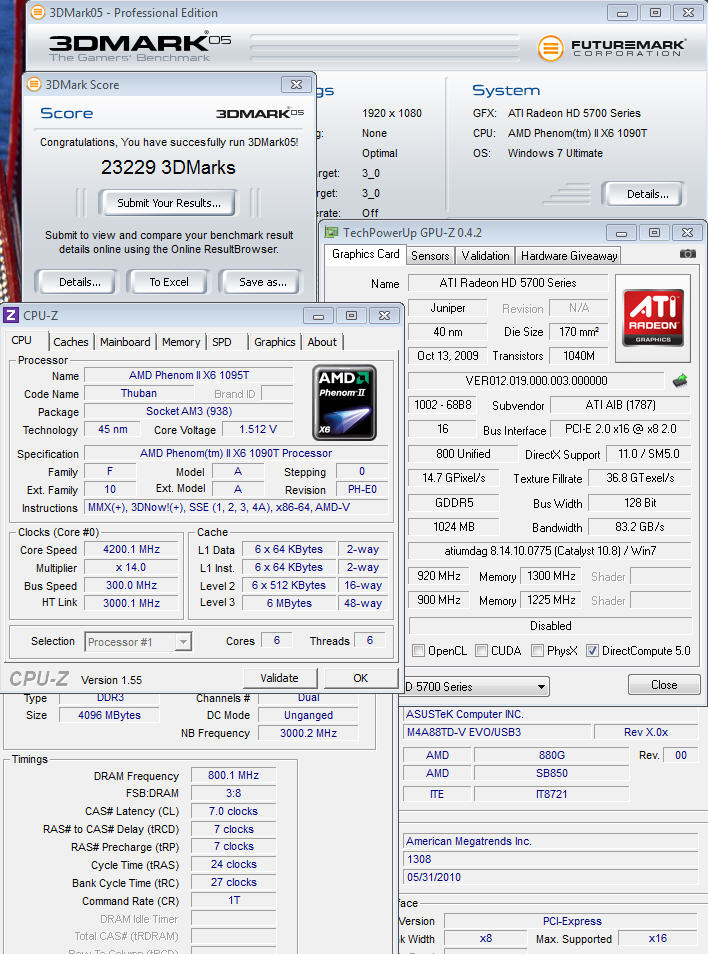Uncheck the DirectCompute 5.0 checkbox
The width and height of the screenshot is (708, 954).
click(x=592, y=650)
